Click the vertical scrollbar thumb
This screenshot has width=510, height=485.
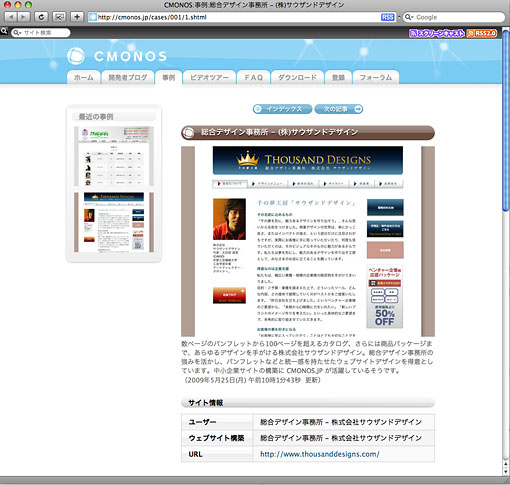(506, 121)
